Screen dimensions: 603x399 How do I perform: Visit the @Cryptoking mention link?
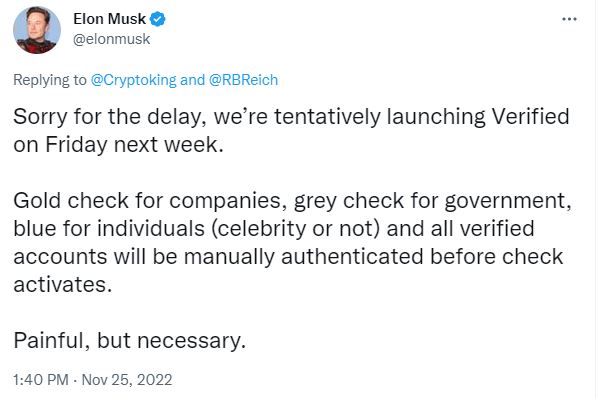(133, 80)
